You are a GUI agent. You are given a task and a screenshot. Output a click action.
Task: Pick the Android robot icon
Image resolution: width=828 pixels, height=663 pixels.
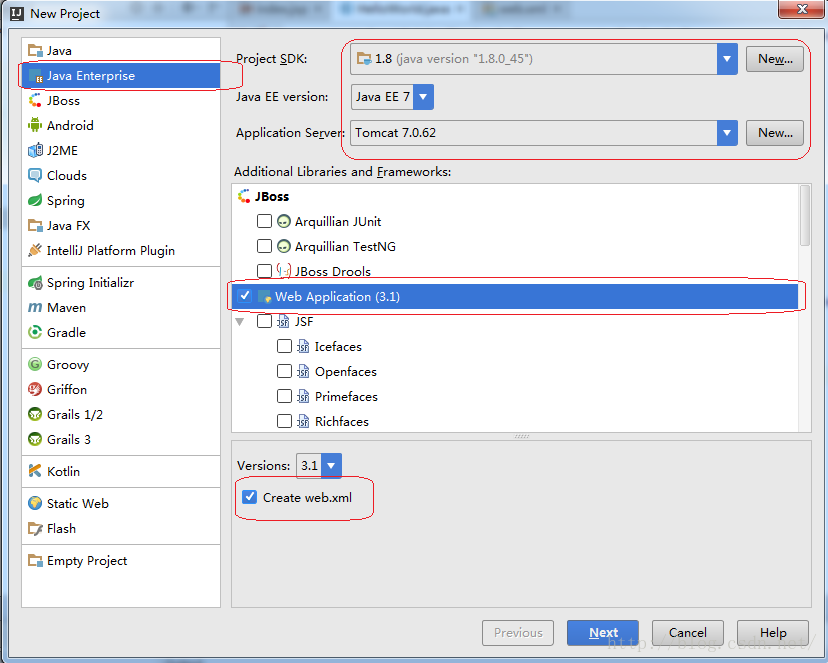35,125
